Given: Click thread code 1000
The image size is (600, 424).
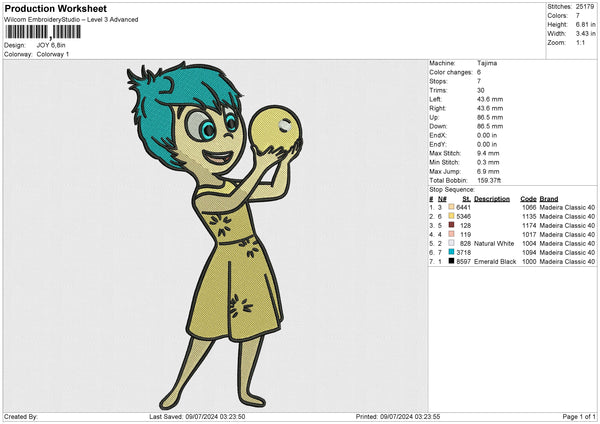Looking at the screenshot, I should click(529, 261).
